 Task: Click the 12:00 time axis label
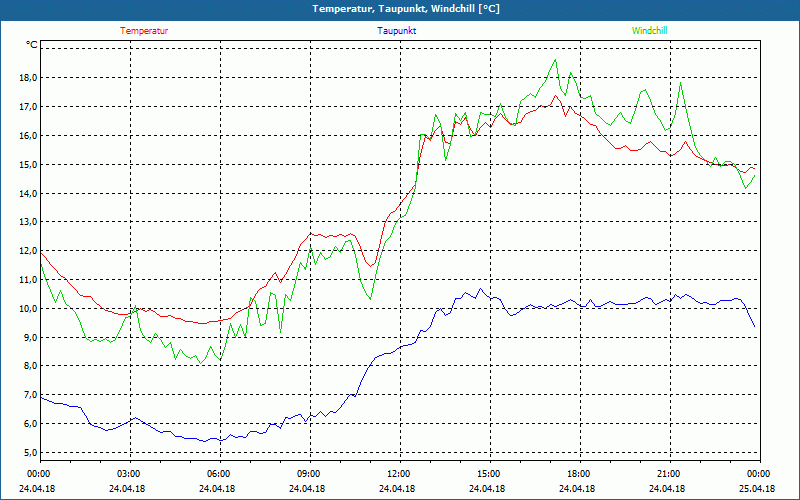(x=398, y=474)
